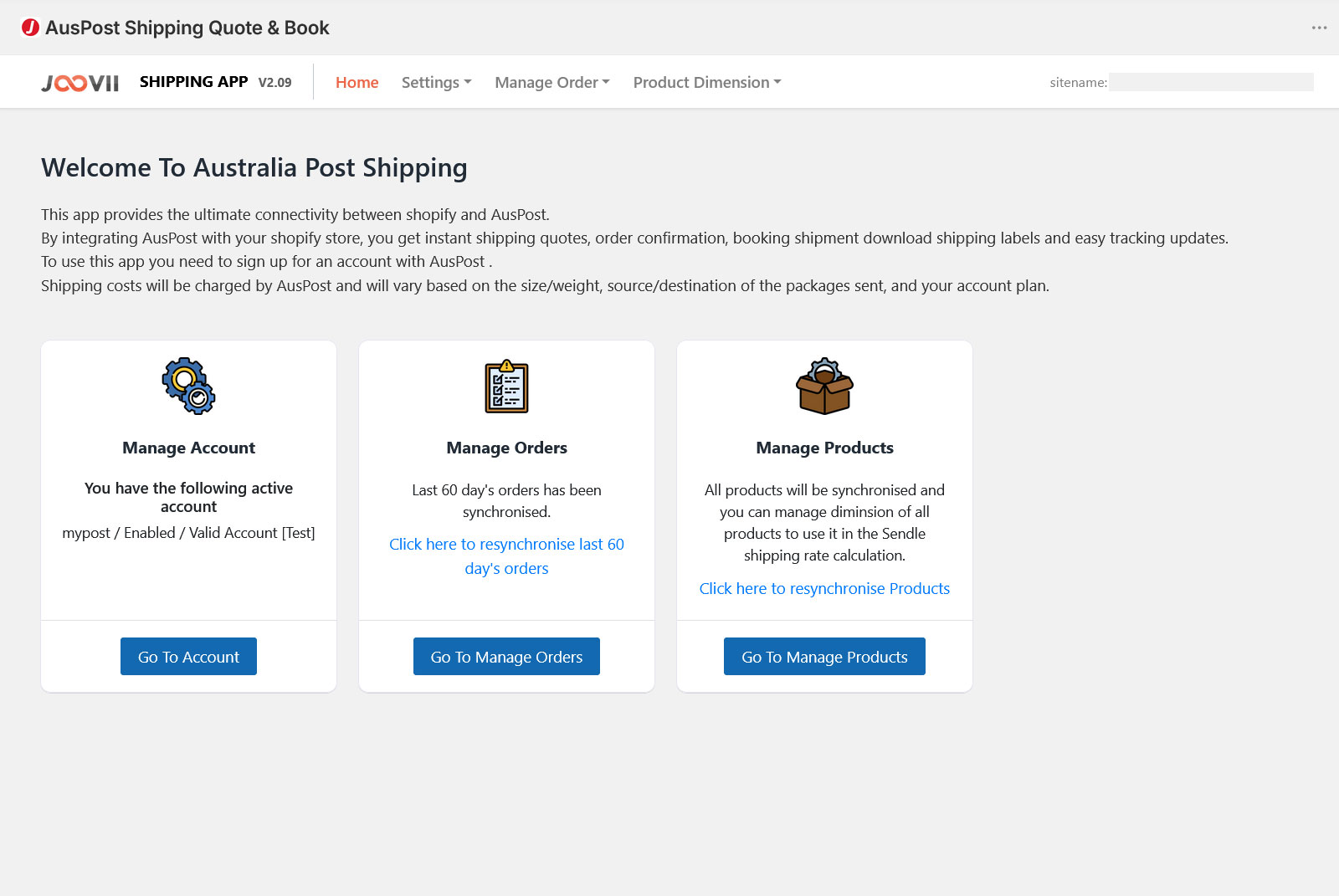Open the Product Dimension dropdown

point(706,82)
